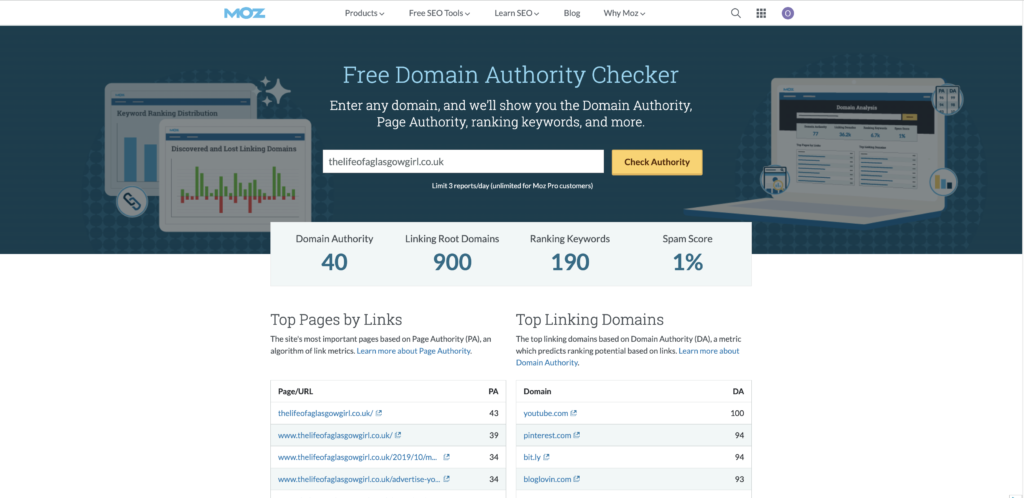Open the bloglovin.com domain link
The height and width of the screenshot is (498, 1024).
tap(548, 479)
